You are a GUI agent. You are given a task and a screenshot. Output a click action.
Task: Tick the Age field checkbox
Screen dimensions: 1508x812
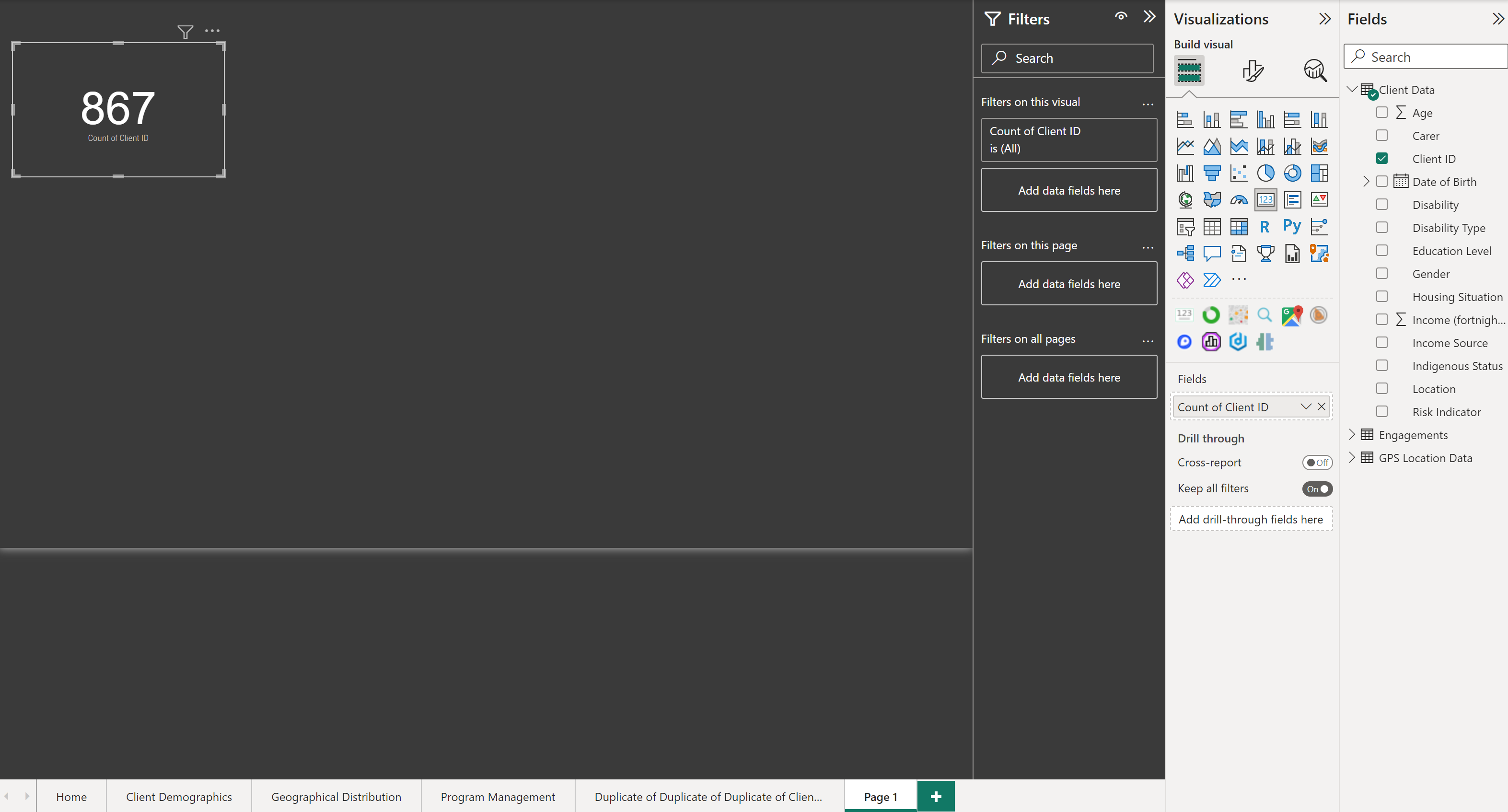(1381, 112)
